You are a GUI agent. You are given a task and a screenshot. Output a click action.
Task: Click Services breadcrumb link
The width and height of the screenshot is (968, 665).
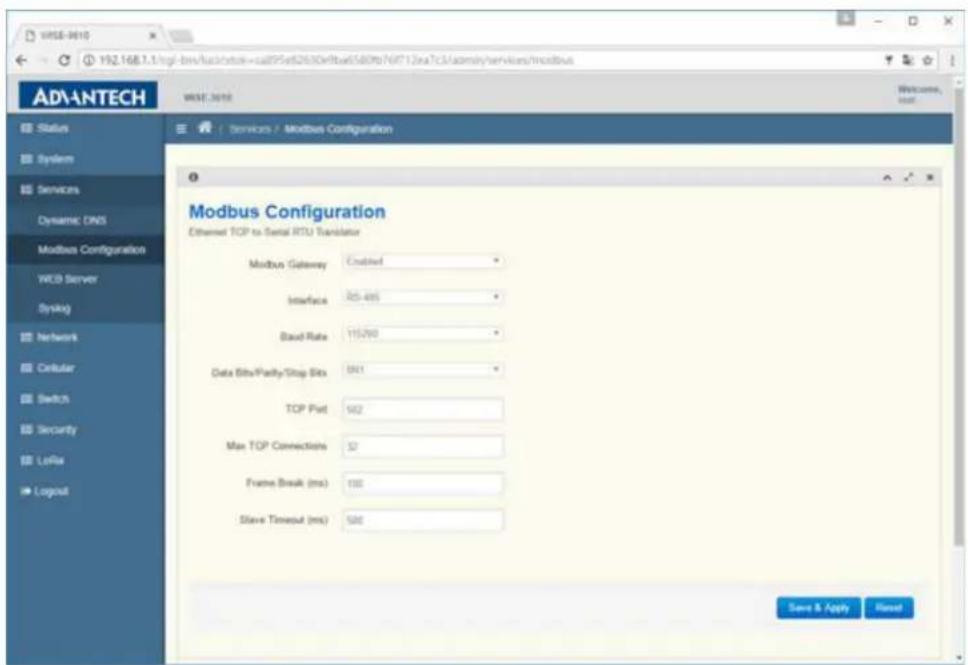(x=249, y=129)
